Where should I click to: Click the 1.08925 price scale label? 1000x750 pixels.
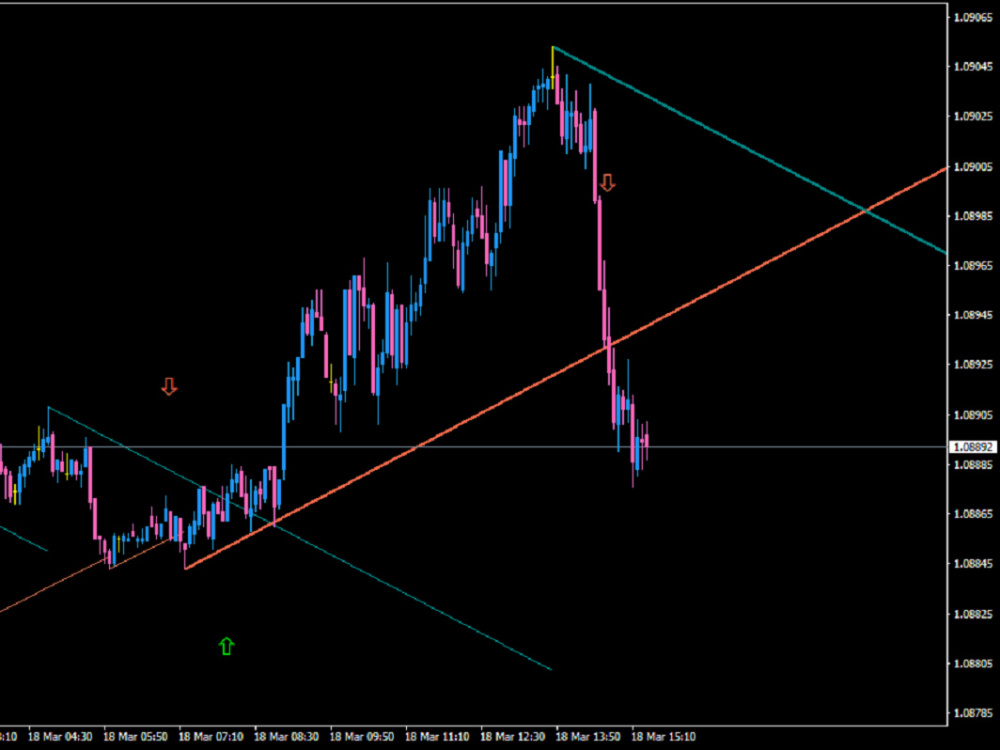click(973, 365)
